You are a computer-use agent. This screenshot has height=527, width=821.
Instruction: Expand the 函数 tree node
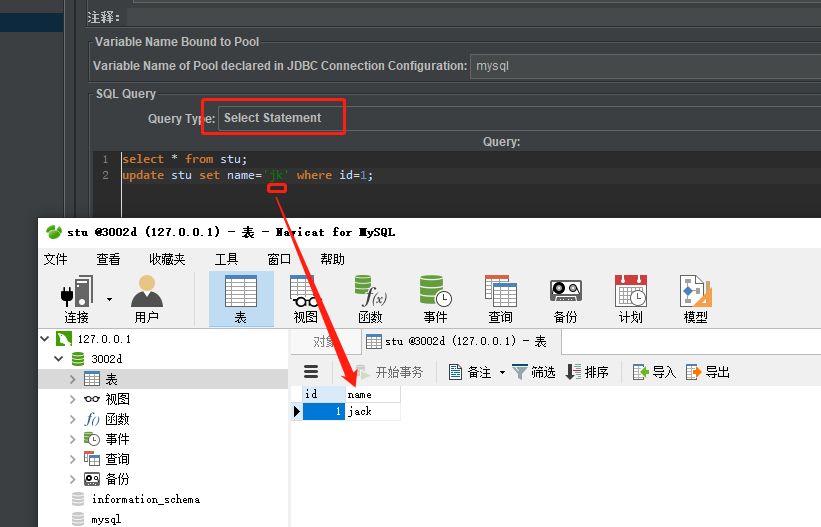pos(73,419)
